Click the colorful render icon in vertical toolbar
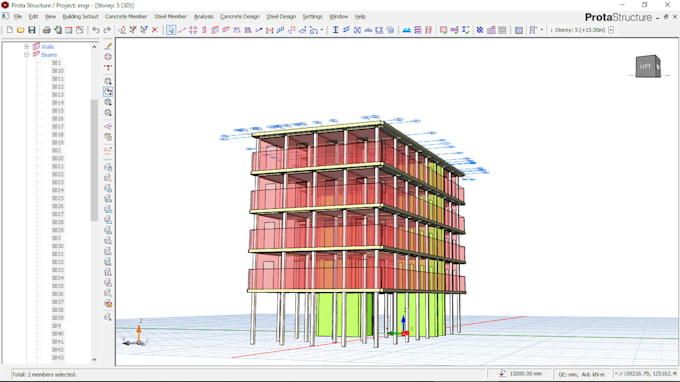The height and width of the screenshot is (382, 680). (x=108, y=304)
